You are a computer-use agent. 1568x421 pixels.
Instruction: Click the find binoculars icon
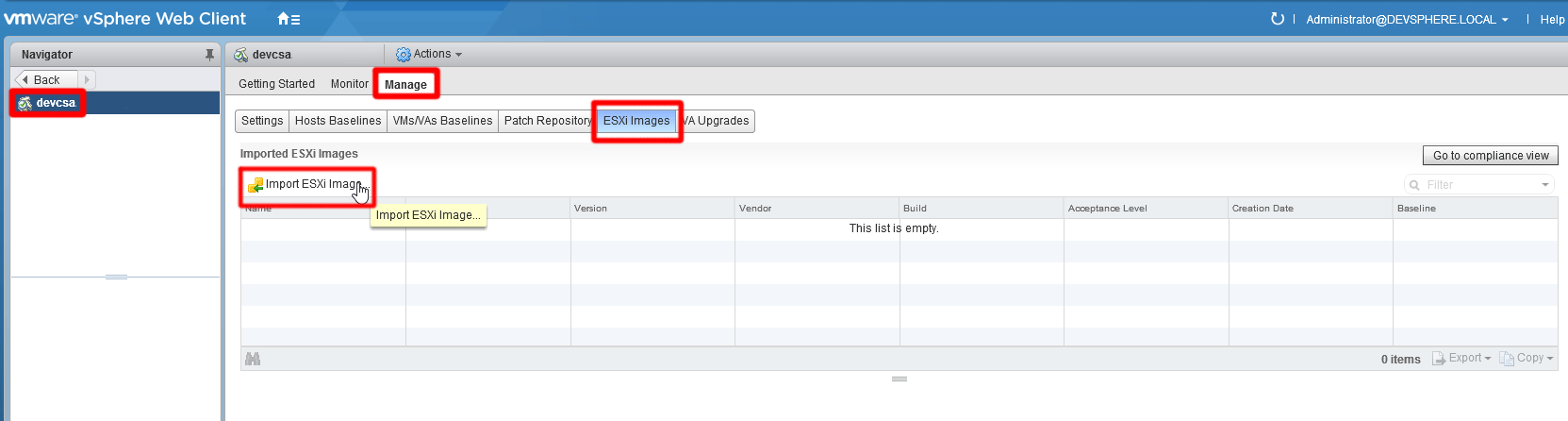[253, 359]
